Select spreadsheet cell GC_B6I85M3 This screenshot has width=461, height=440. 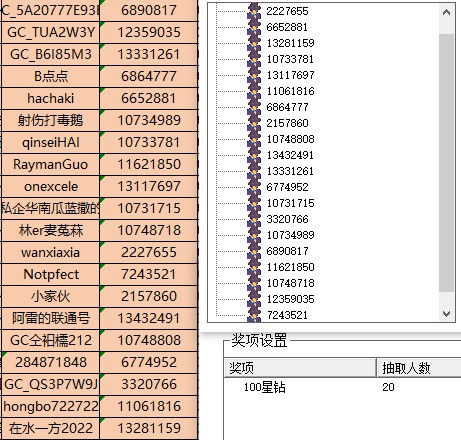coord(51,54)
